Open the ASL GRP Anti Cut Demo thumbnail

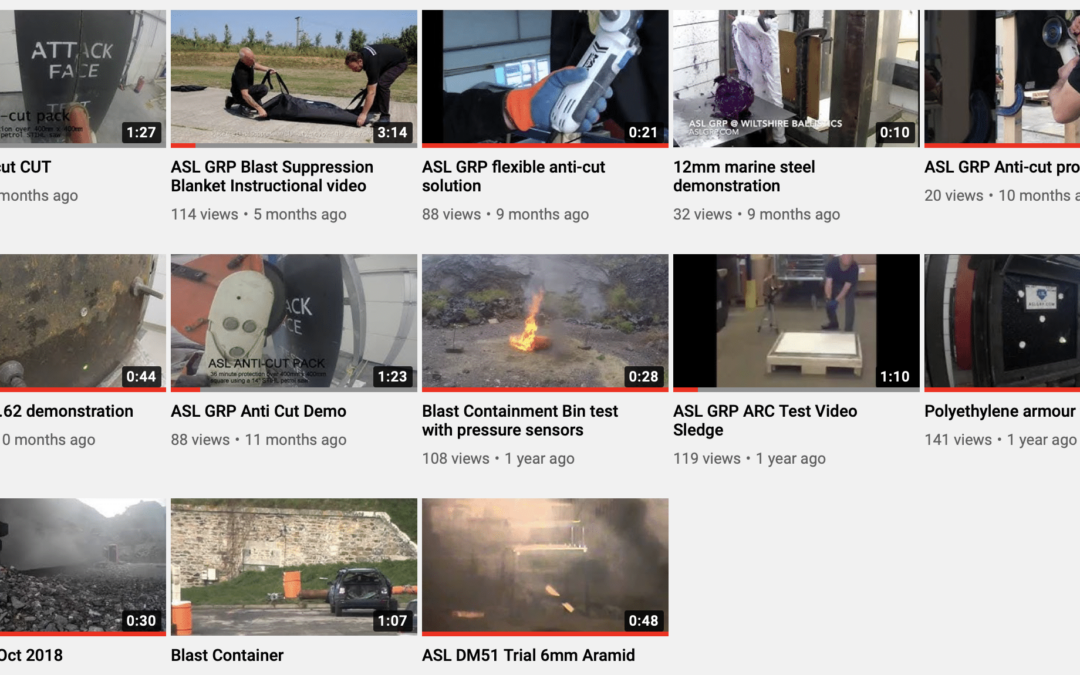tap(293, 322)
